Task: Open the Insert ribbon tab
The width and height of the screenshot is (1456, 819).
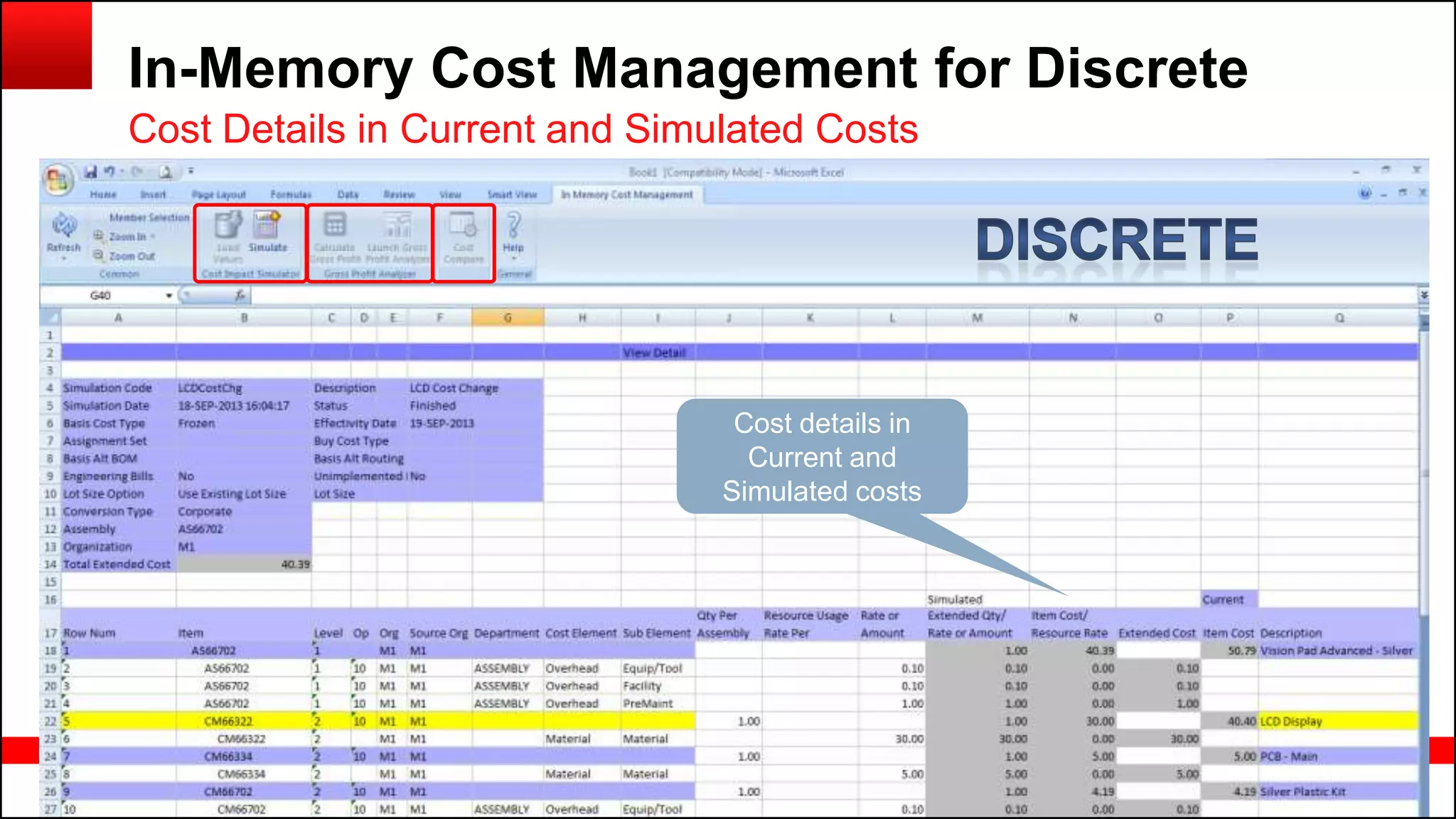Action: coord(153,194)
